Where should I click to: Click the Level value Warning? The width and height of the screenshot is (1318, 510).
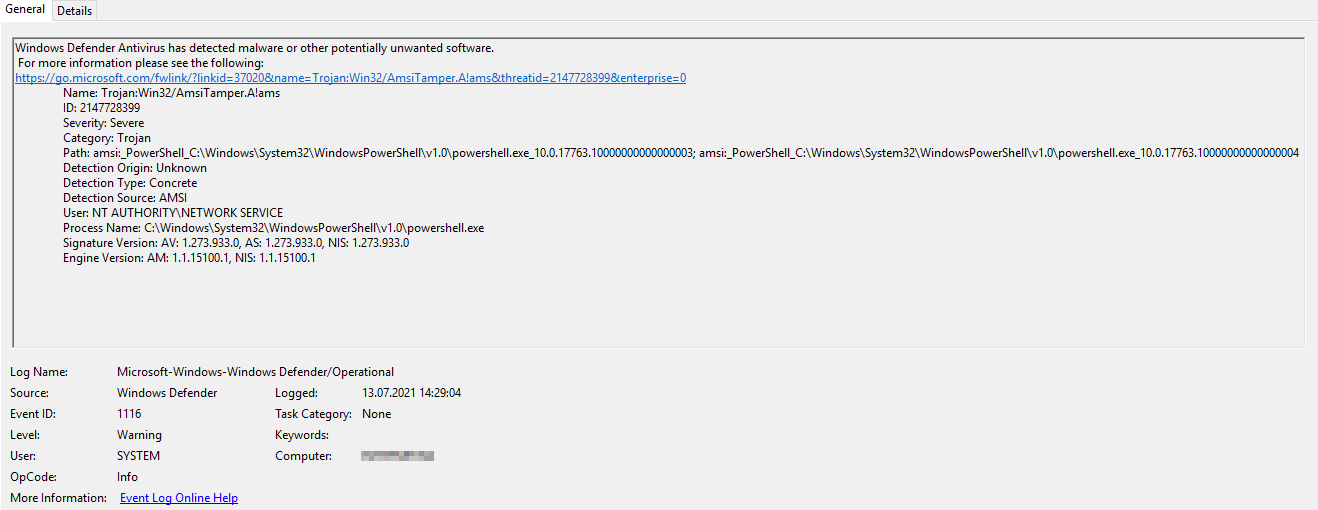139,435
